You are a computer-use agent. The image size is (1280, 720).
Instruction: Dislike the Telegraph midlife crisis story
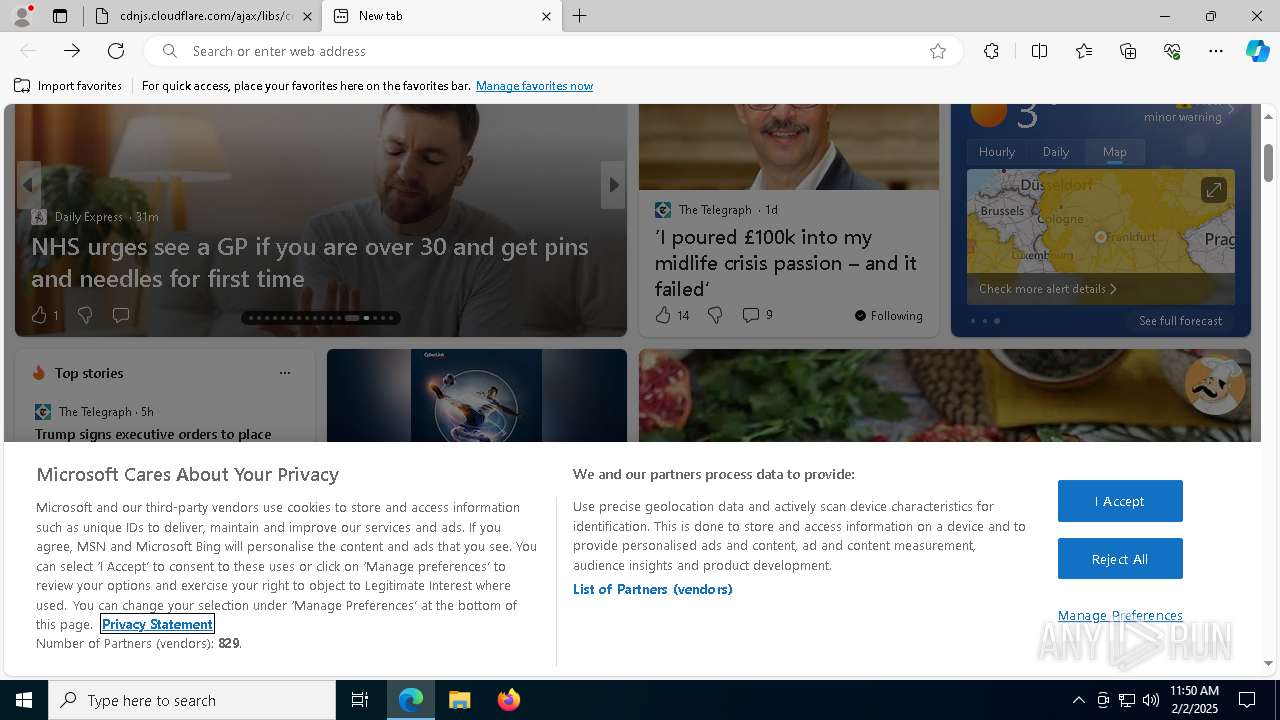click(x=715, y=315)
